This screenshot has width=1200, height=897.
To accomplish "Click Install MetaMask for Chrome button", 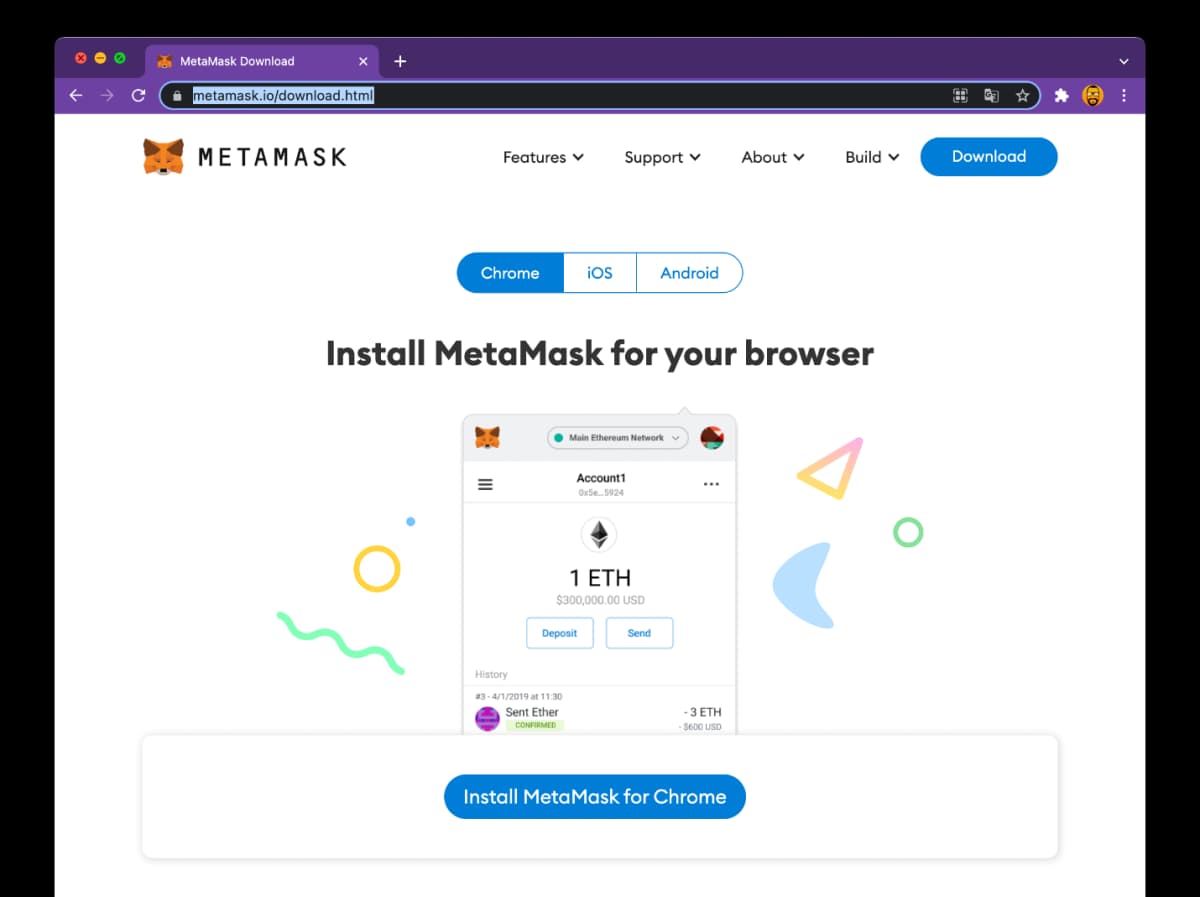I will (x=594, y=797).
